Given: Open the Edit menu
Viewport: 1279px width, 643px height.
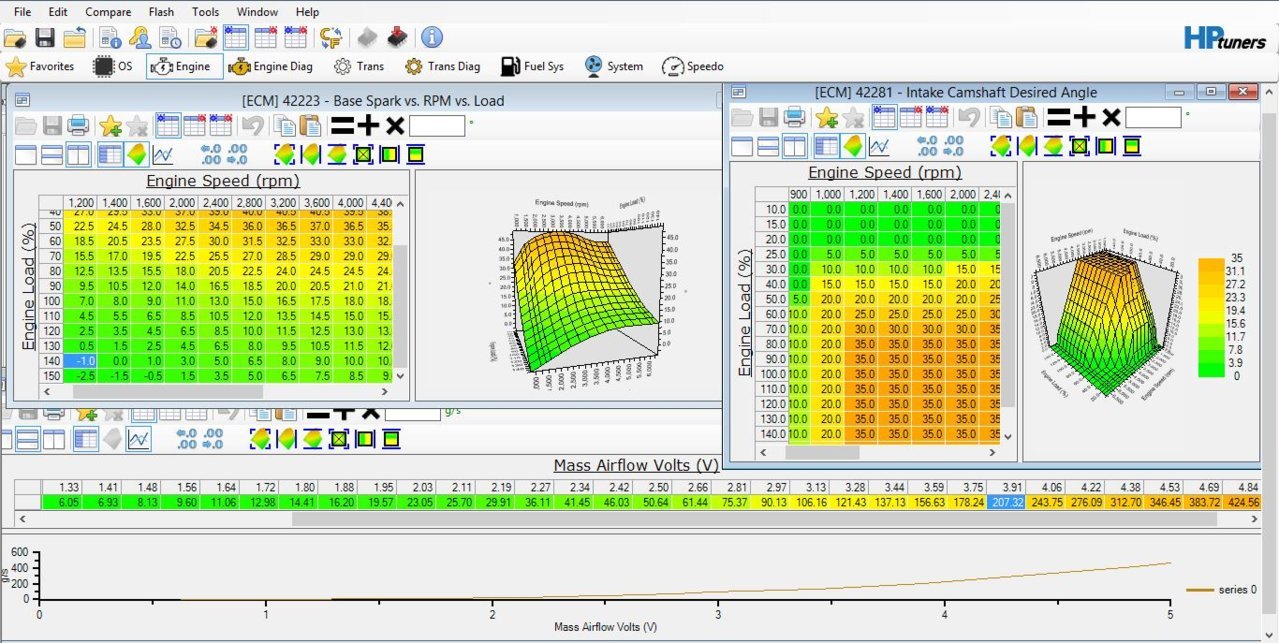Looking at the screenshot, I should (58, 12).
